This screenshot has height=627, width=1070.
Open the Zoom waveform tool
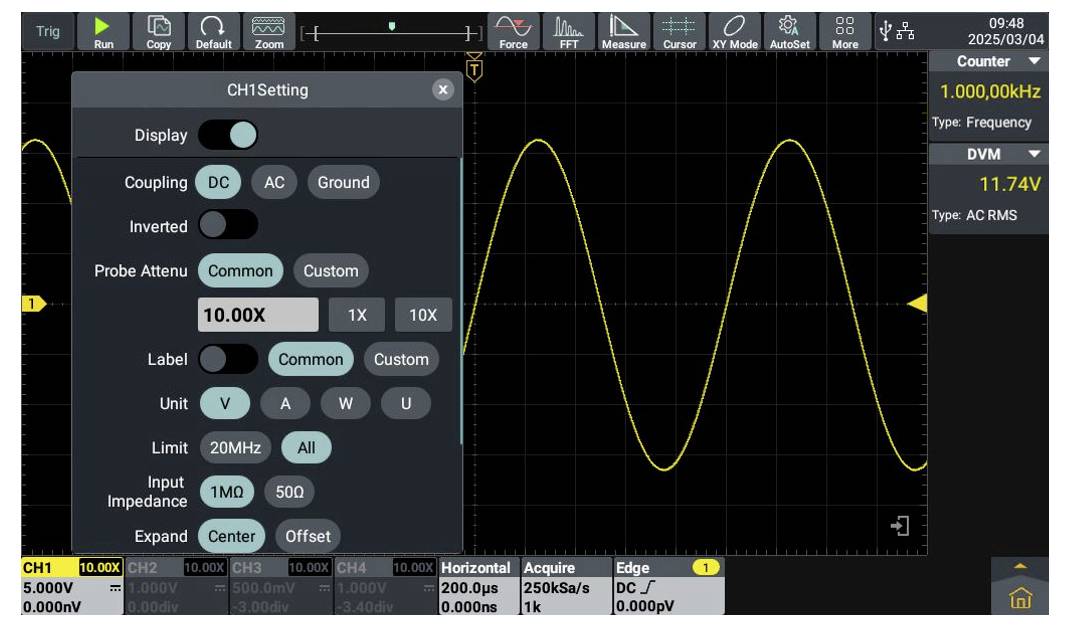point(268,31)
